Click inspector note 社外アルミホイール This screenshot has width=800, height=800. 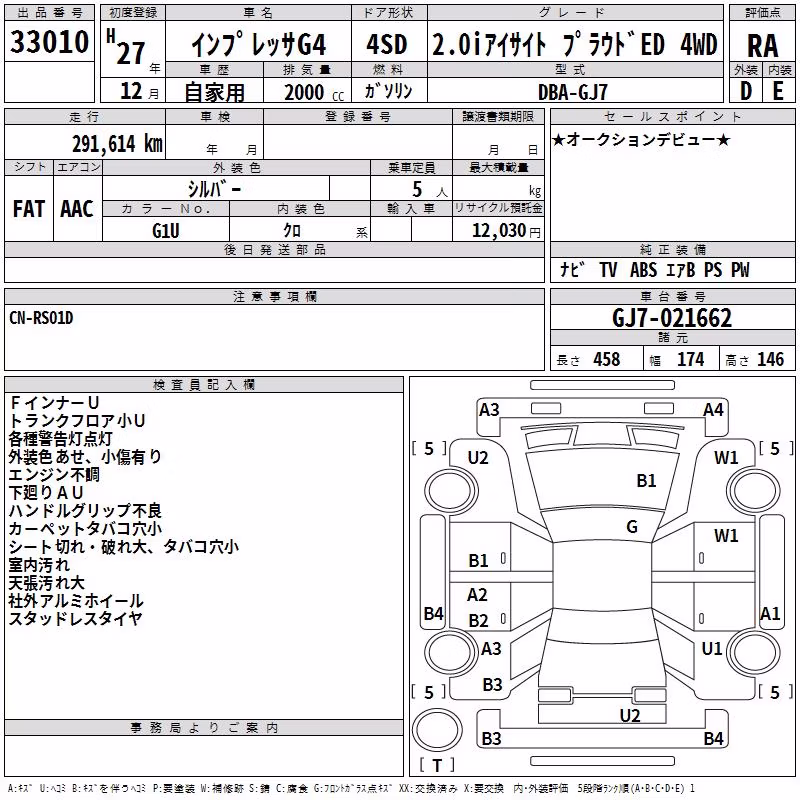click(x=76, y=601)
